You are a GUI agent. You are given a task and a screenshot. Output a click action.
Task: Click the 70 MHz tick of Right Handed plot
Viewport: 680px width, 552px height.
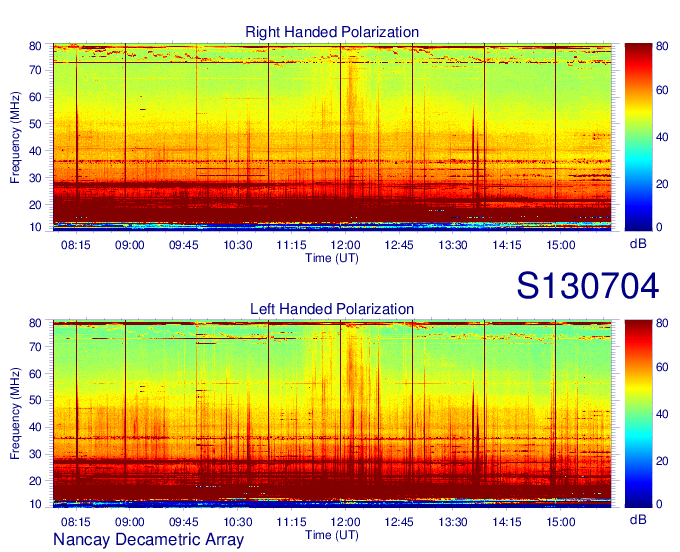[x=35, y=70]
